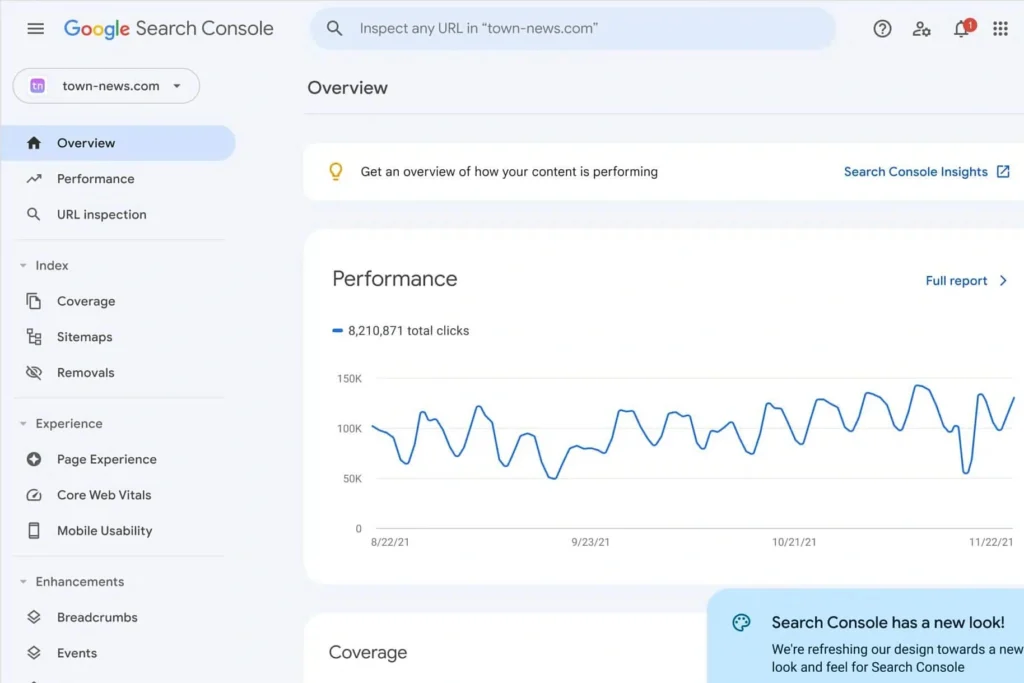The width and height of the screenshot is (1024, 683).
Task: Select Overview in the sidebar
Action: (x=118, y=143)
